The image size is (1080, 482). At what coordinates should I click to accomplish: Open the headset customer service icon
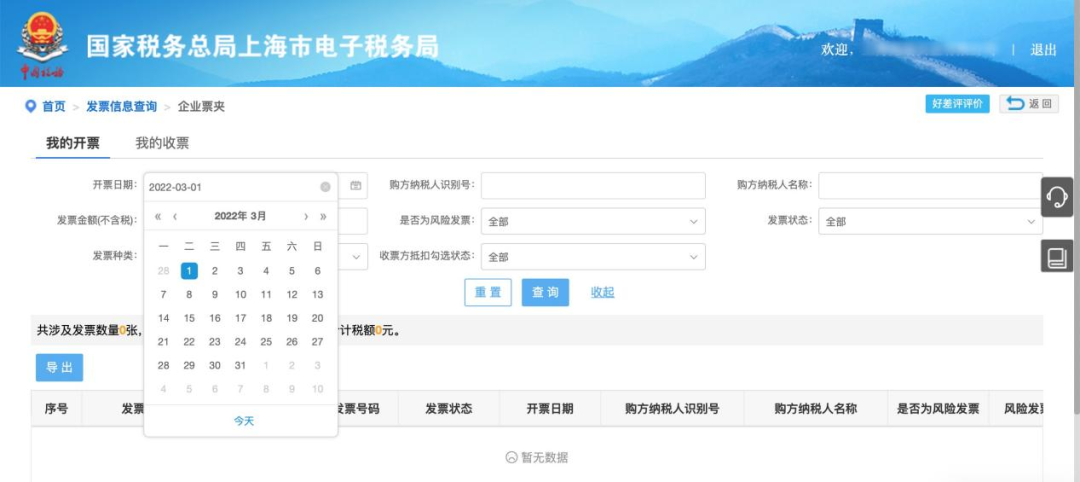pyautogui.click(x=1057, y=197)
